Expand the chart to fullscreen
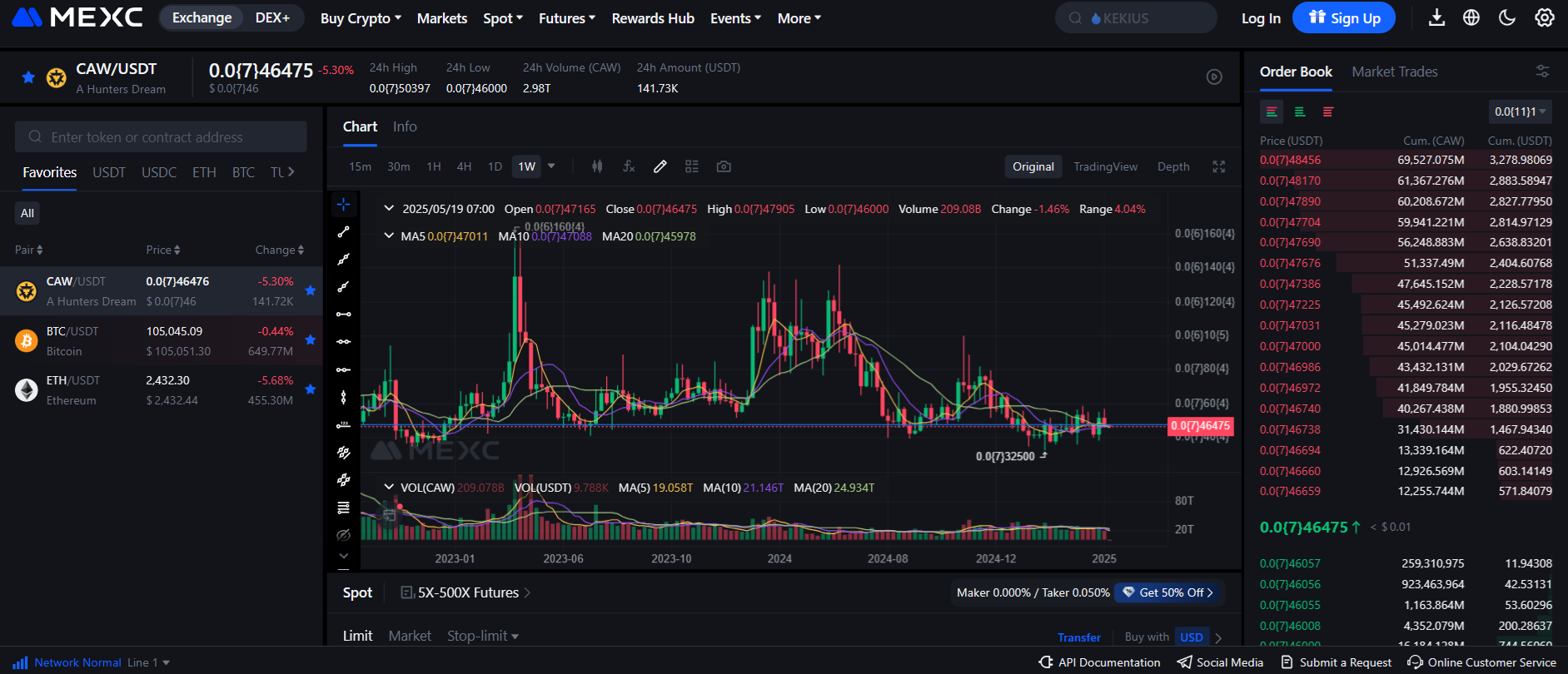The height and width of the screenshot is (674, 1568). pyautogui.click(x=1218, y=166)
